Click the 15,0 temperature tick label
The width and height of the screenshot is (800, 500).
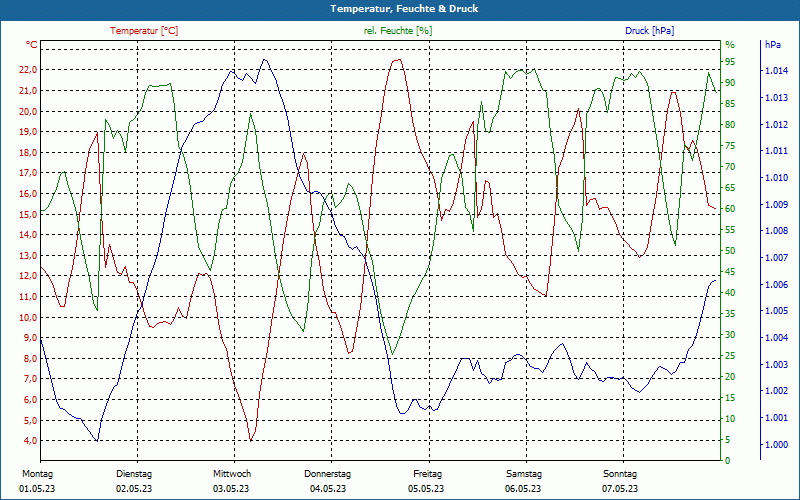coord(28,214)
